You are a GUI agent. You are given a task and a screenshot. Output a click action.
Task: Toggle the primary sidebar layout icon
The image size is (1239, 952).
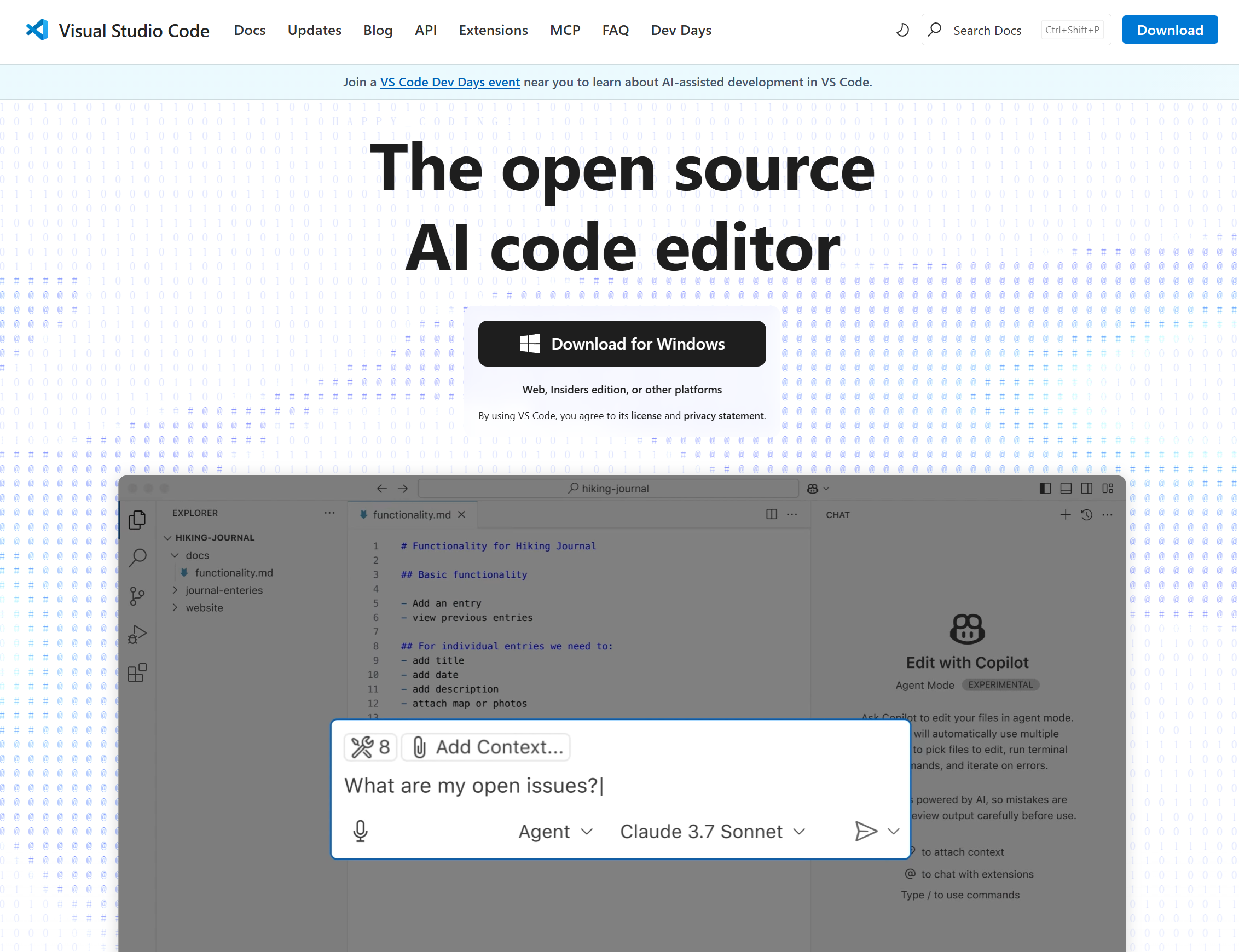(1045, 489)
